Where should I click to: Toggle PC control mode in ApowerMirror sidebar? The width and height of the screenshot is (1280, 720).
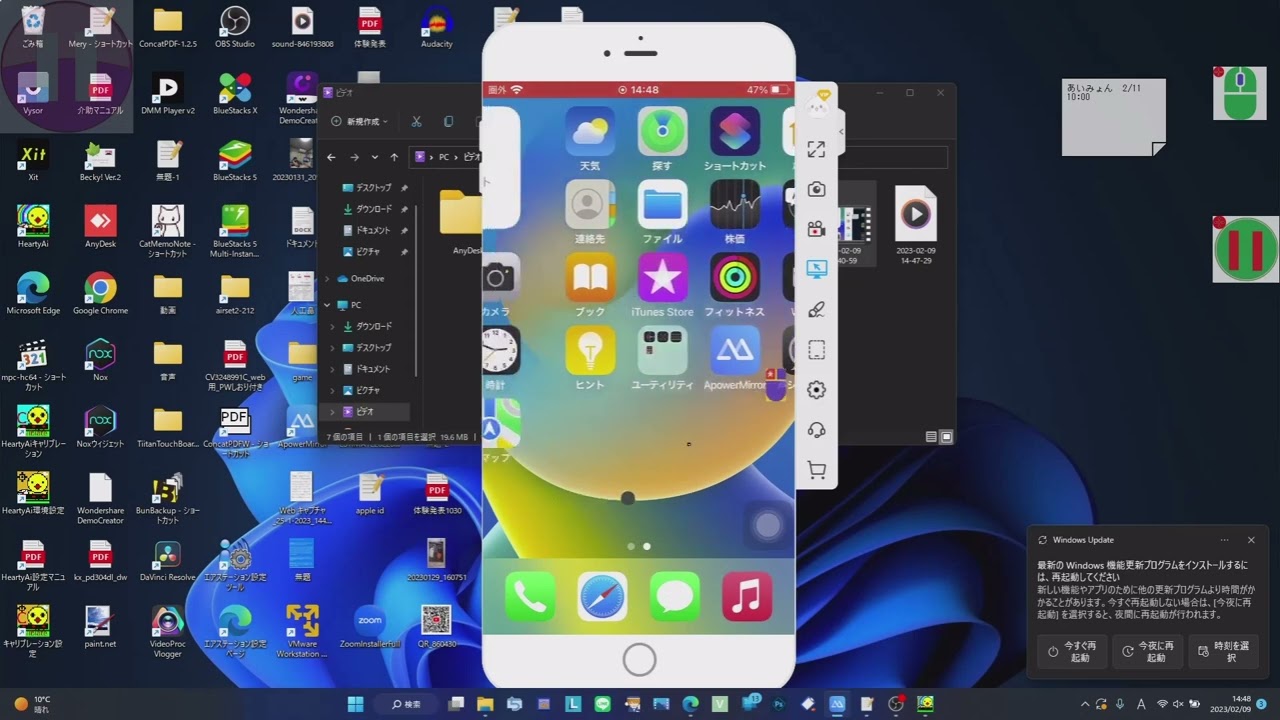[816, 269]
